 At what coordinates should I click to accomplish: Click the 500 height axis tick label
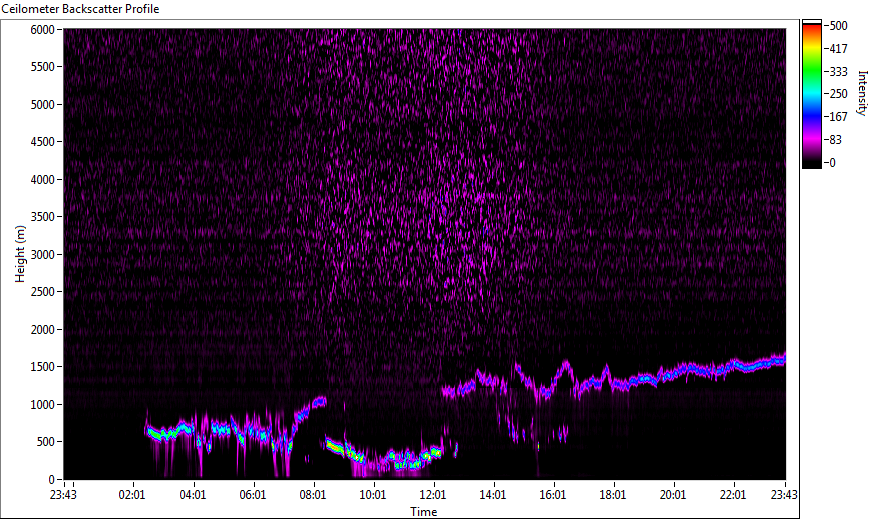45,442
